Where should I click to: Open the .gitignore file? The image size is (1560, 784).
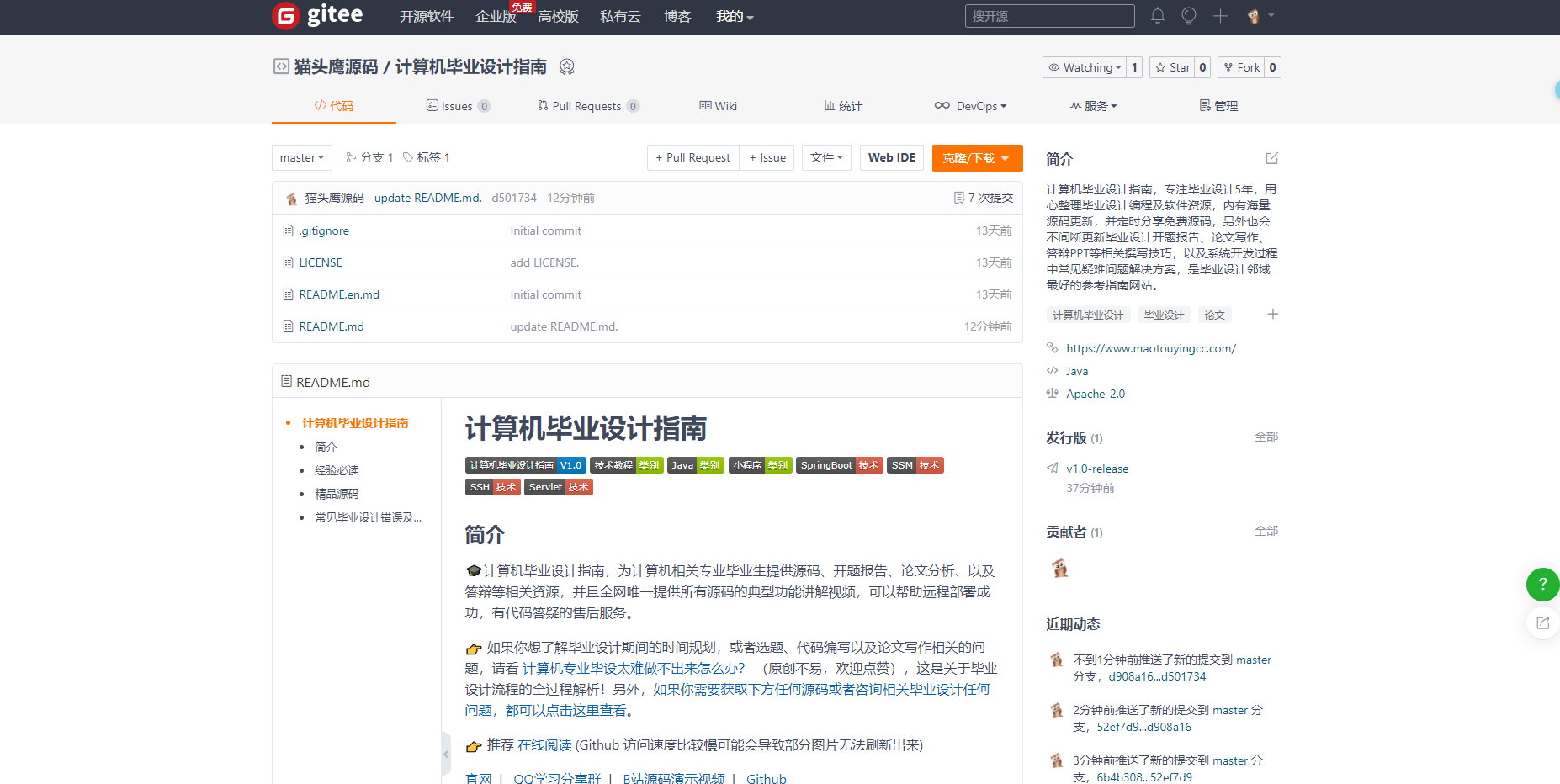click(x=324, y=230)
